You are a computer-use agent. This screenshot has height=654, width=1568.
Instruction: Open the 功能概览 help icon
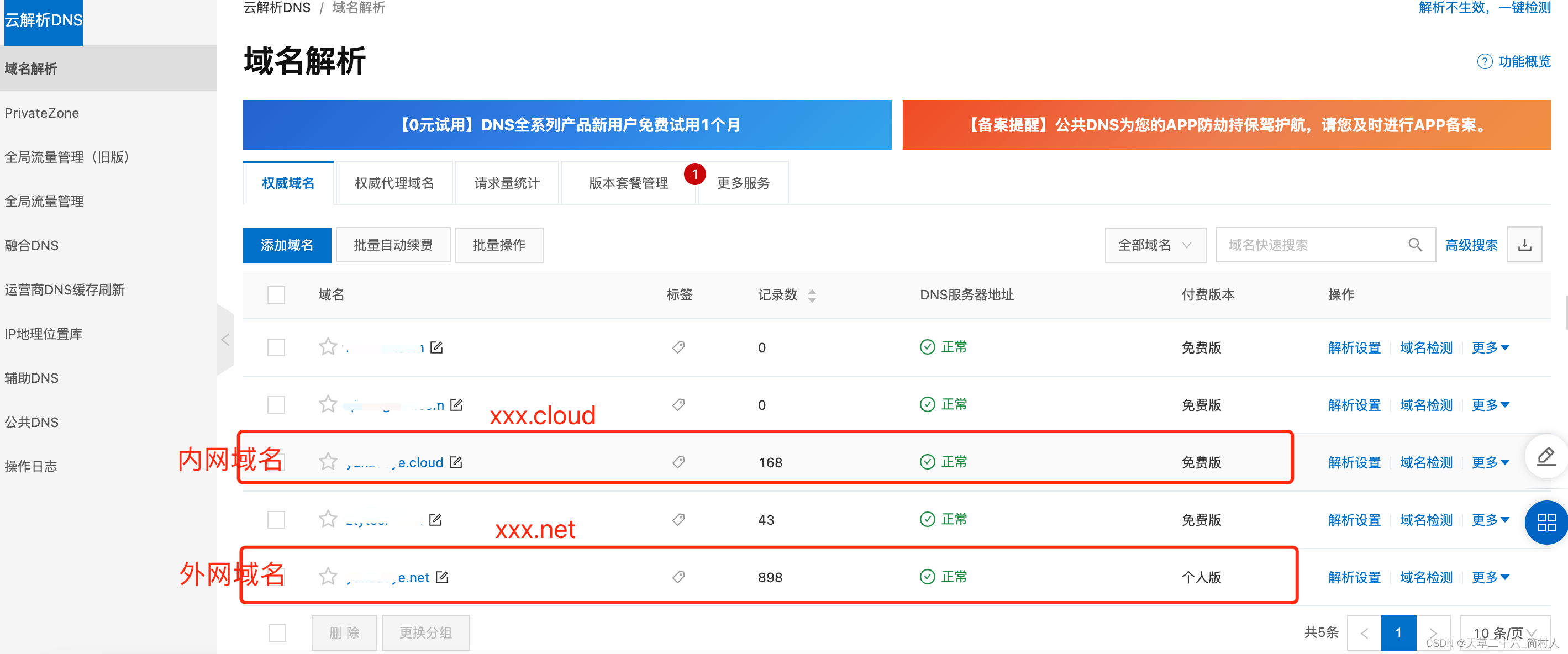click(1485, 61)
